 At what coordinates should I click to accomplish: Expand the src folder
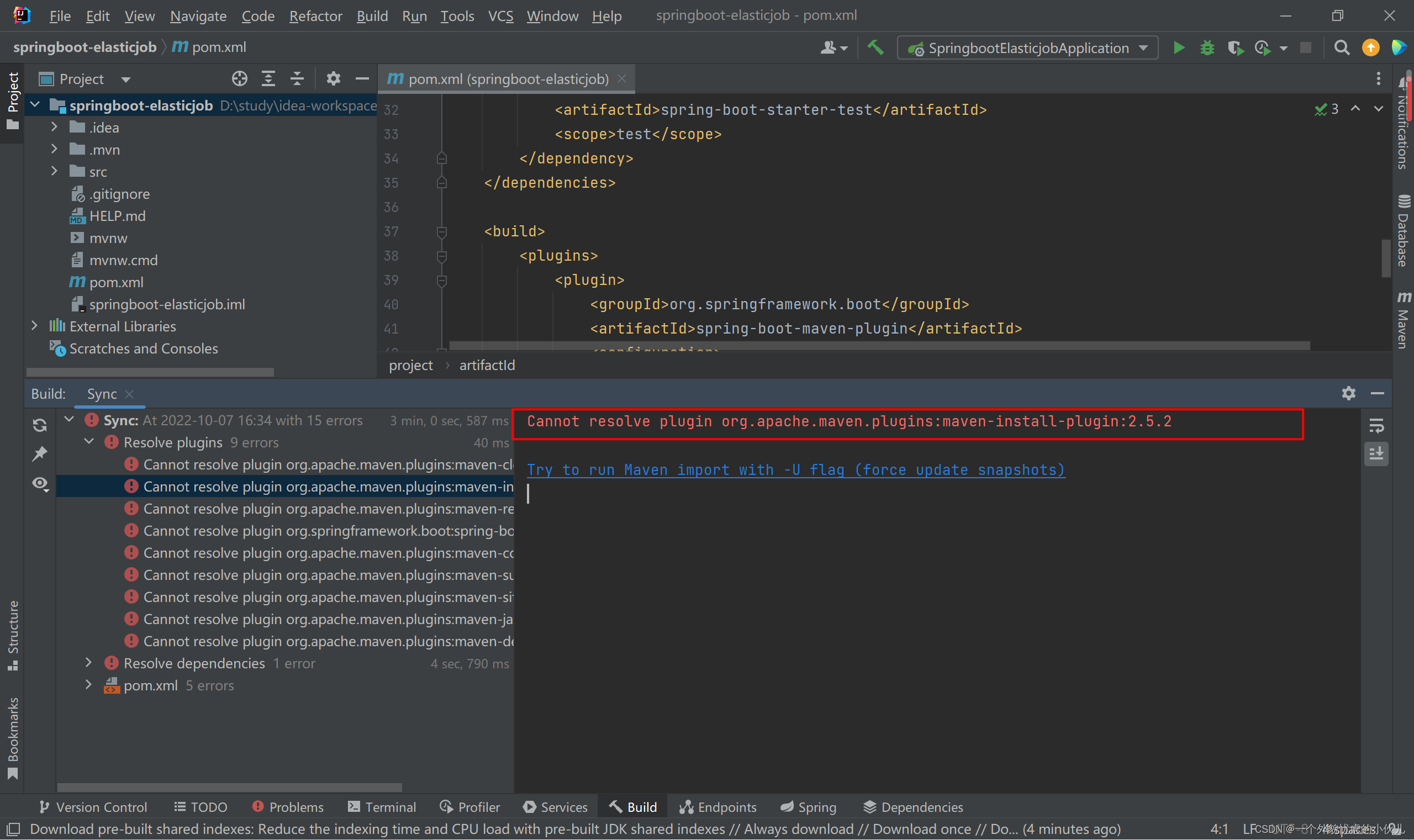point(54,171)
